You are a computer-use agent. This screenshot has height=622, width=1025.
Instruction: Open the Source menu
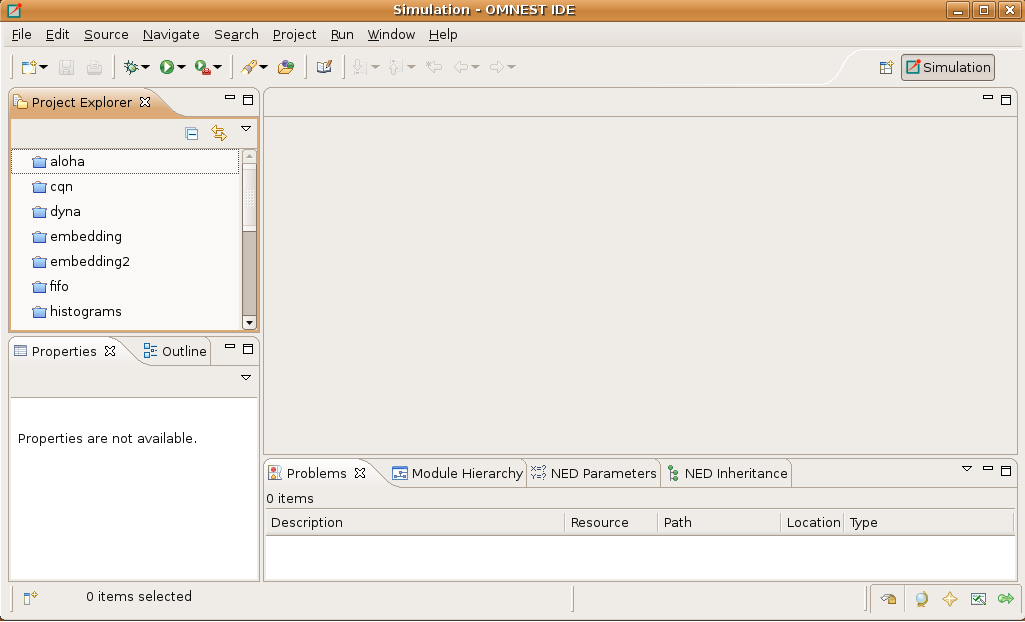(106, 35)
